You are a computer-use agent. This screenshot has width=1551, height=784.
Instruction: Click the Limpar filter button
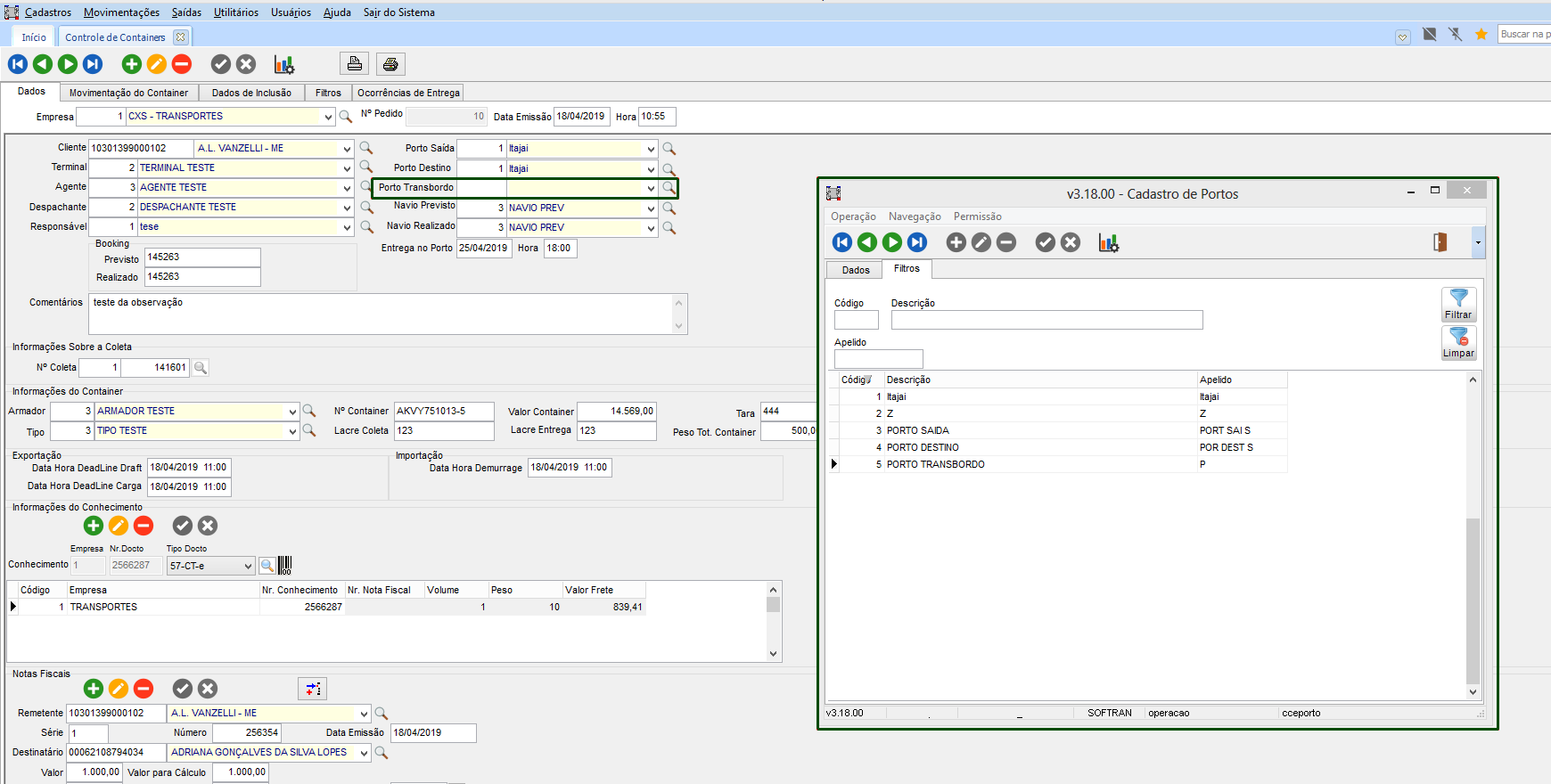pyautogui.click(x=1458, y=343)
